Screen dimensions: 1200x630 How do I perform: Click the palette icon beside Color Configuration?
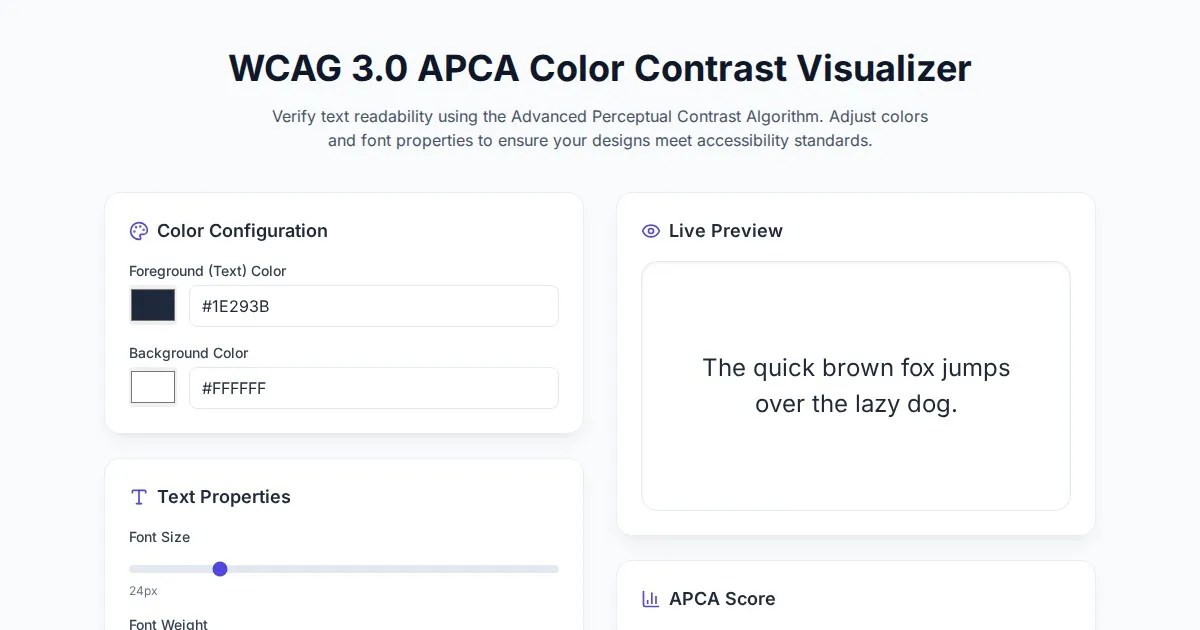pos(139,231)
